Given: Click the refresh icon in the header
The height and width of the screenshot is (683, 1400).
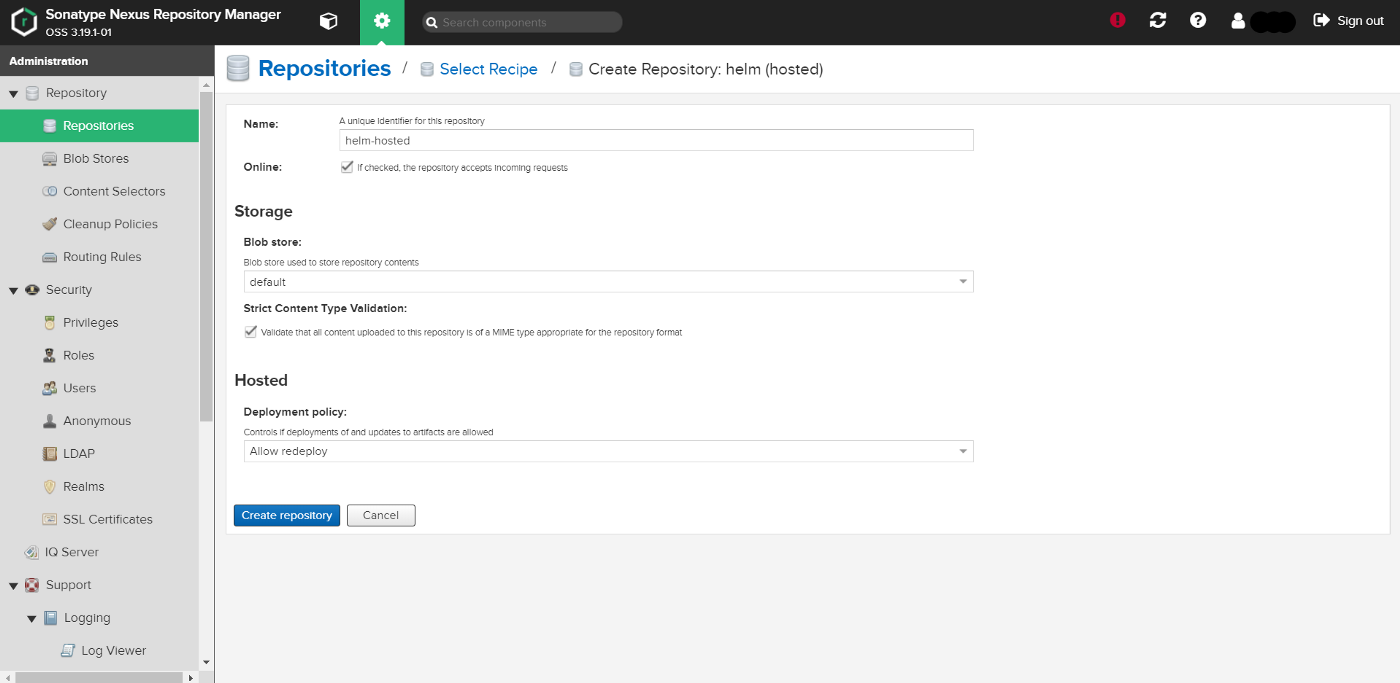Looking at the screenshot, I should (1157, 19).
